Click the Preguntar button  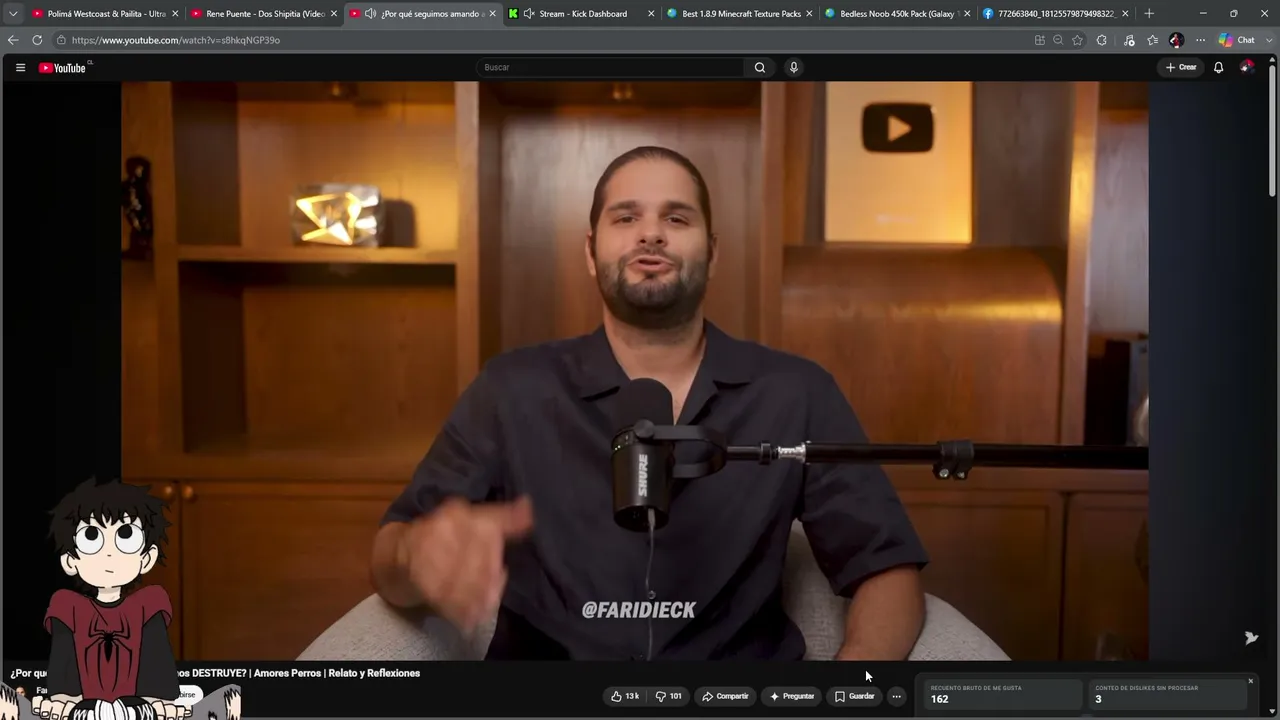tap(792, 696)
